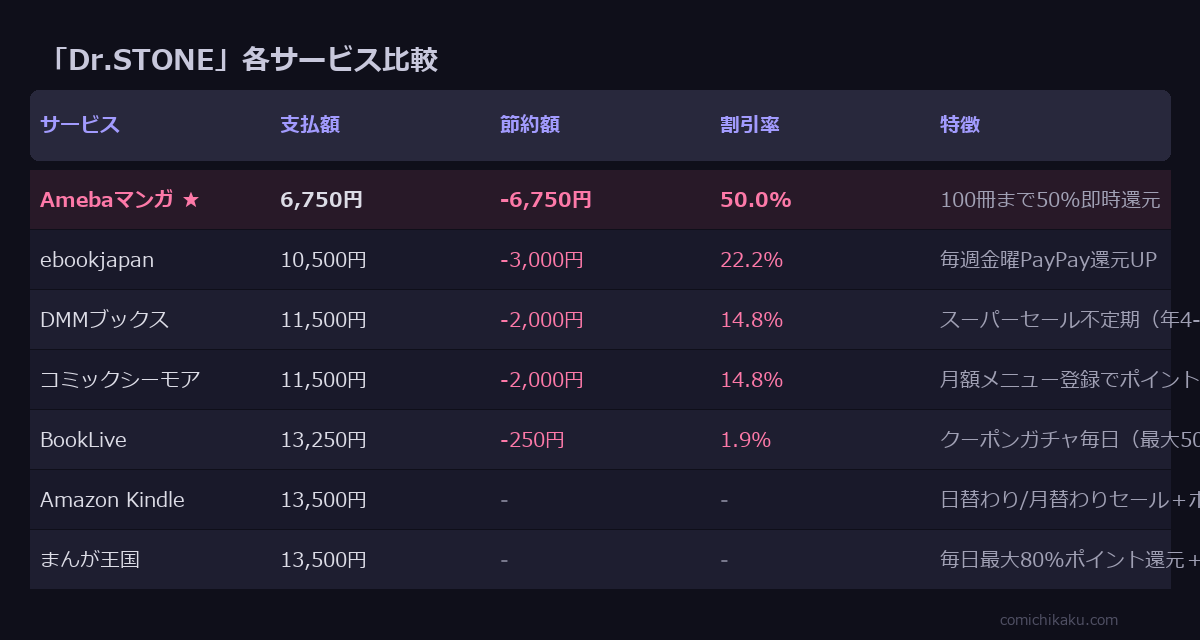Click the 割引率 column header

click(750, 125)
